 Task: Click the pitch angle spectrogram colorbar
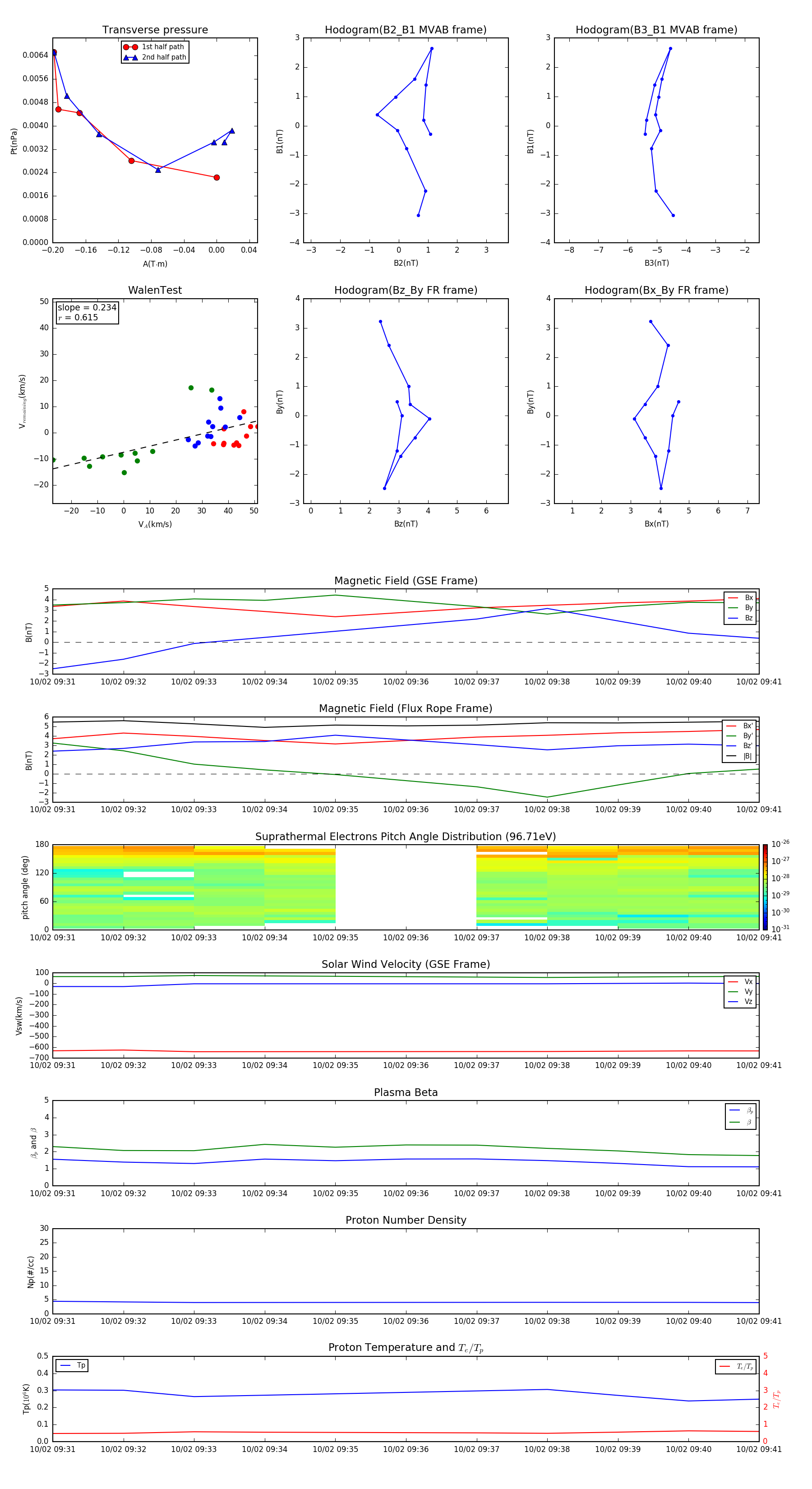(x=765, y=887)
